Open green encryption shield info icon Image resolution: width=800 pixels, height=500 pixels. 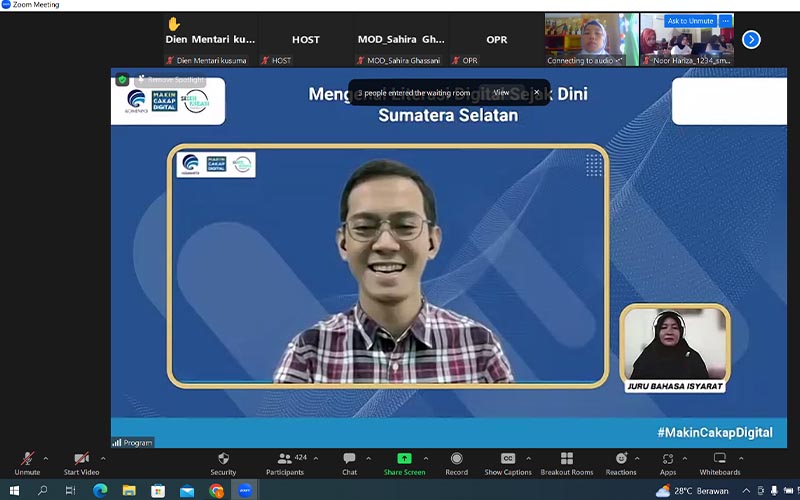point(122,80)
